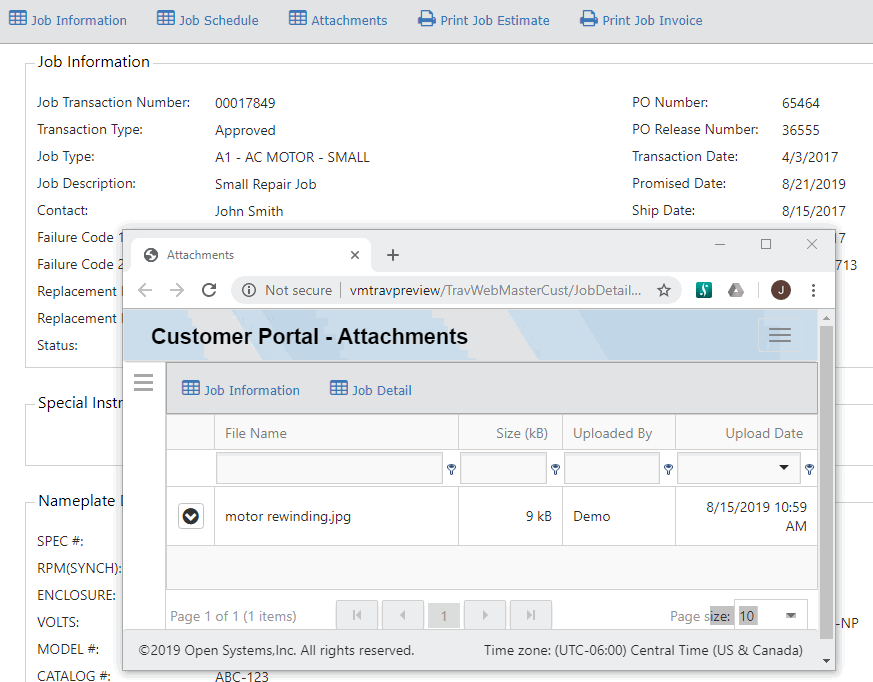Expand the motor rewinding.jpg row
The height and width of the screenshot is (682, 873).
190,516
